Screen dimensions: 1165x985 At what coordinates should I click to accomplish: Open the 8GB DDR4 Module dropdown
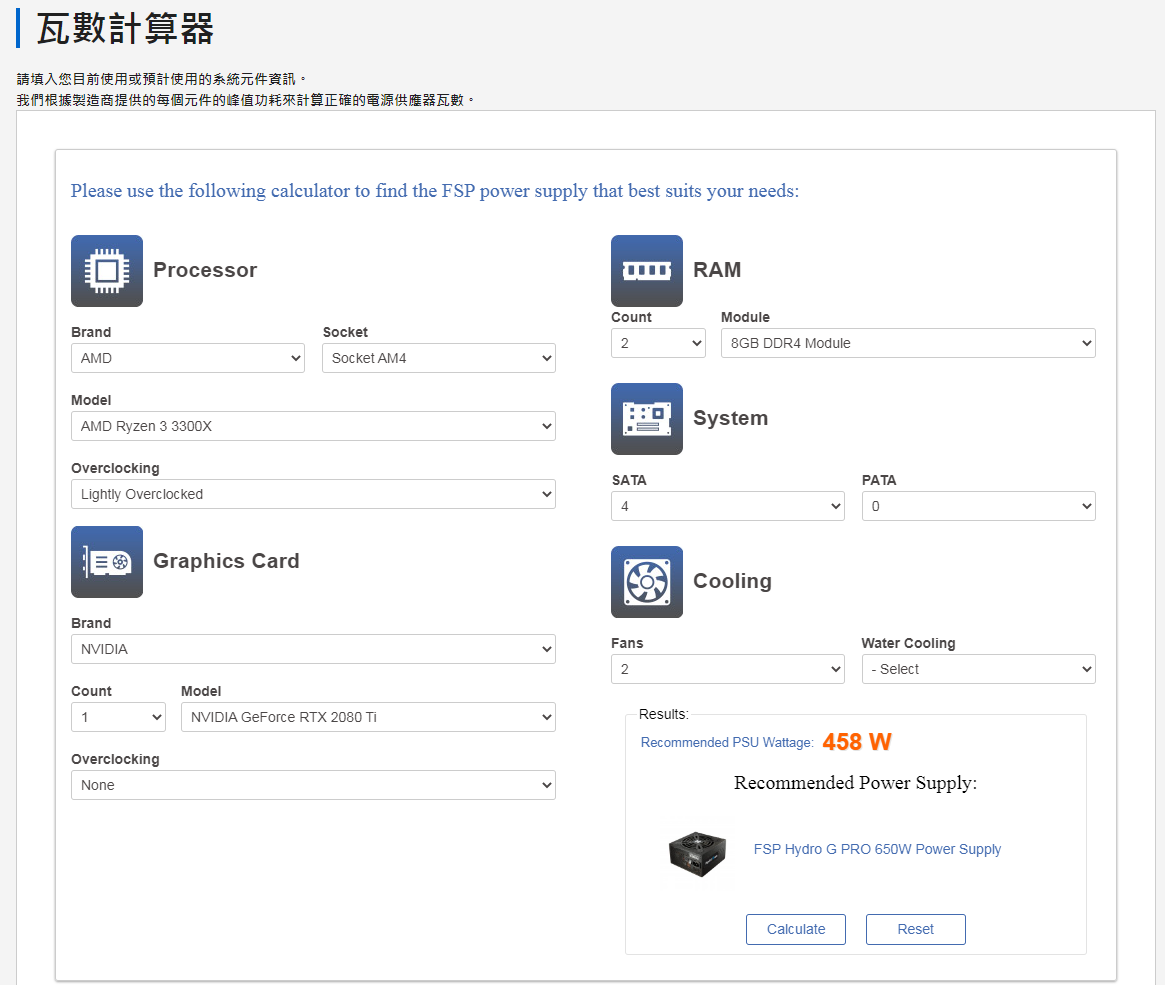click(x=908, y=343)
